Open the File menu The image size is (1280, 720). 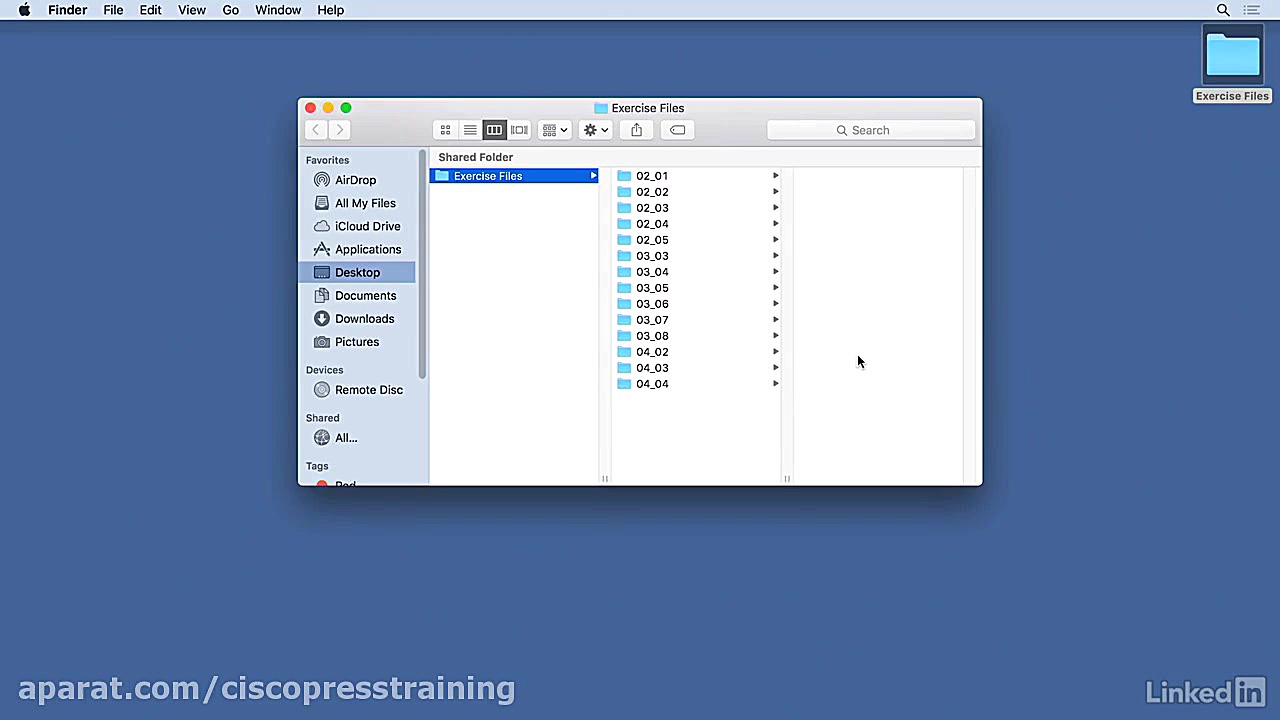coord(113,10)
